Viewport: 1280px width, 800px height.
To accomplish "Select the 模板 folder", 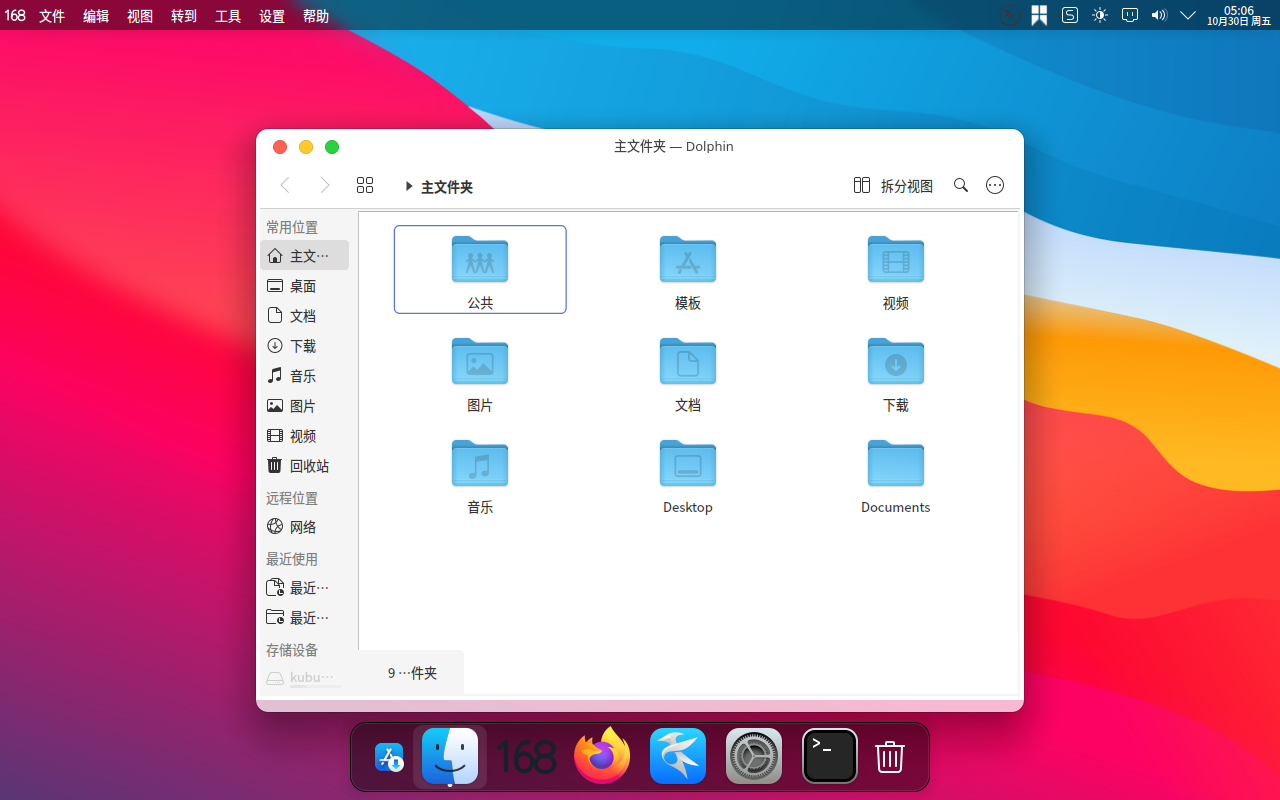I will tap(688, 272).
